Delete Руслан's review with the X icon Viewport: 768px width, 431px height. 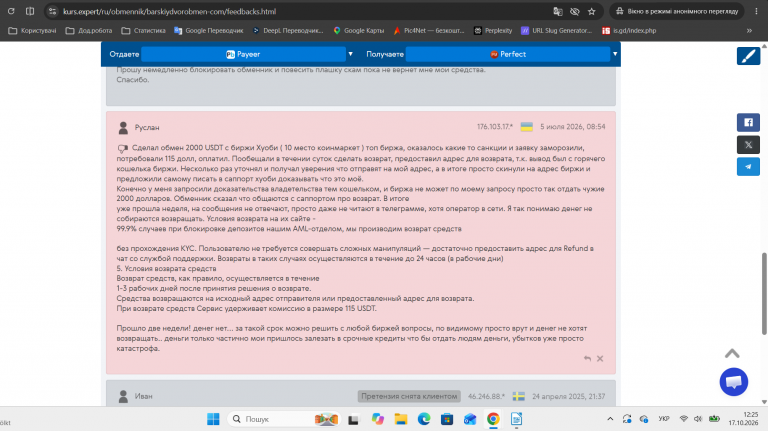[600, 359]
